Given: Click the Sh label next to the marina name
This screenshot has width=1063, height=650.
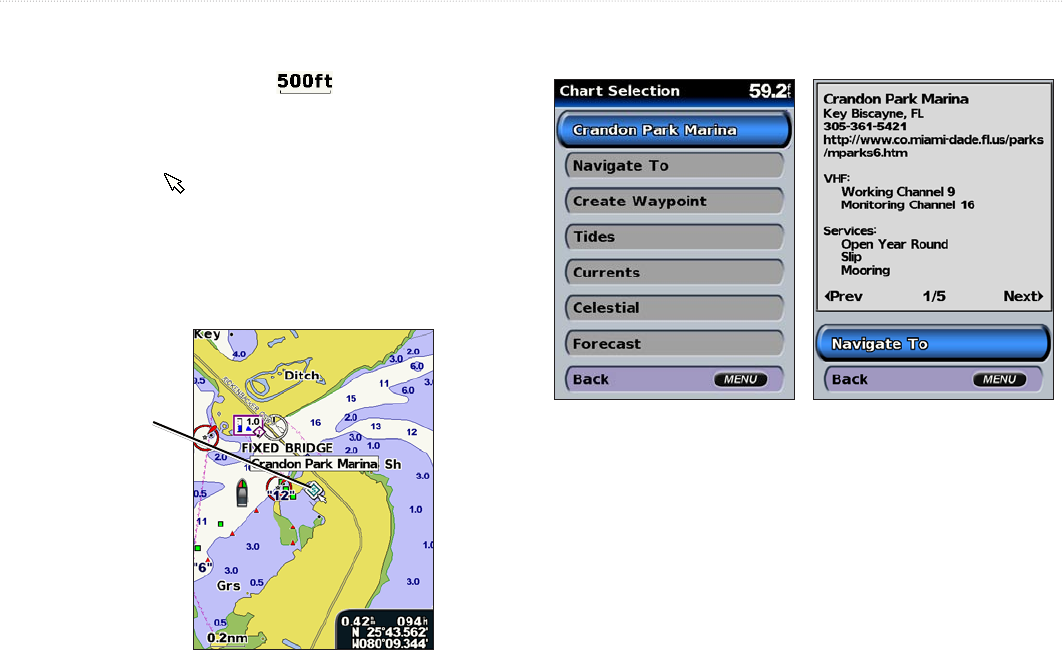Looking at the screenshot, I should click(393, 464).
